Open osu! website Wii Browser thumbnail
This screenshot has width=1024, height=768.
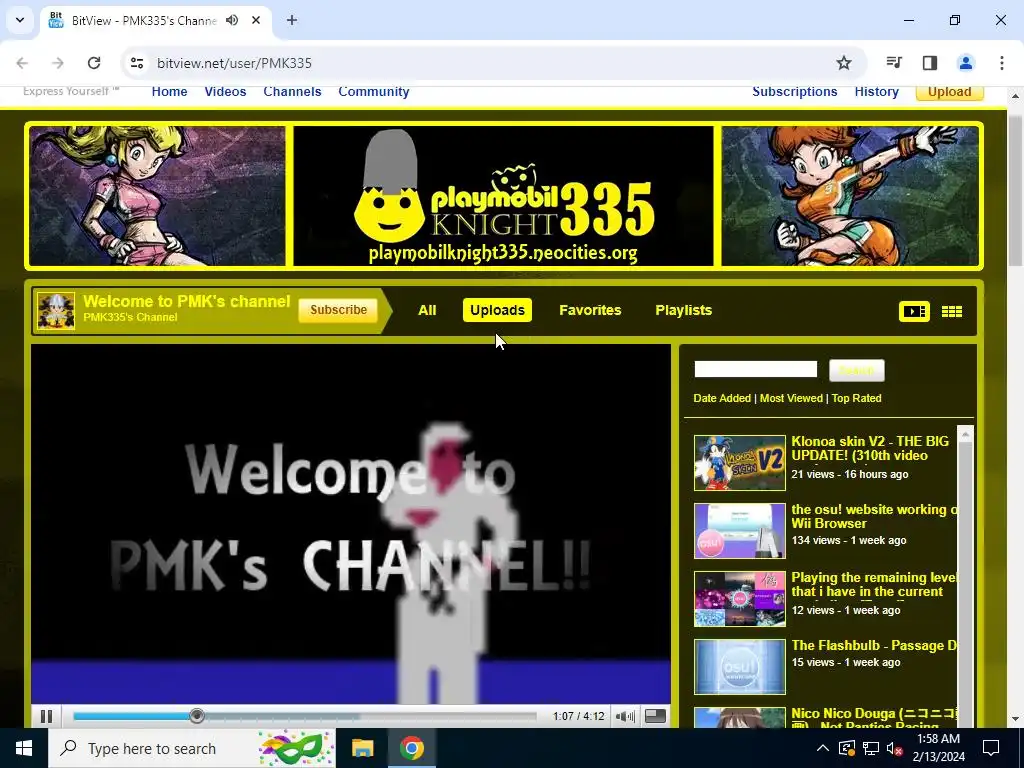tap(739, 531)
